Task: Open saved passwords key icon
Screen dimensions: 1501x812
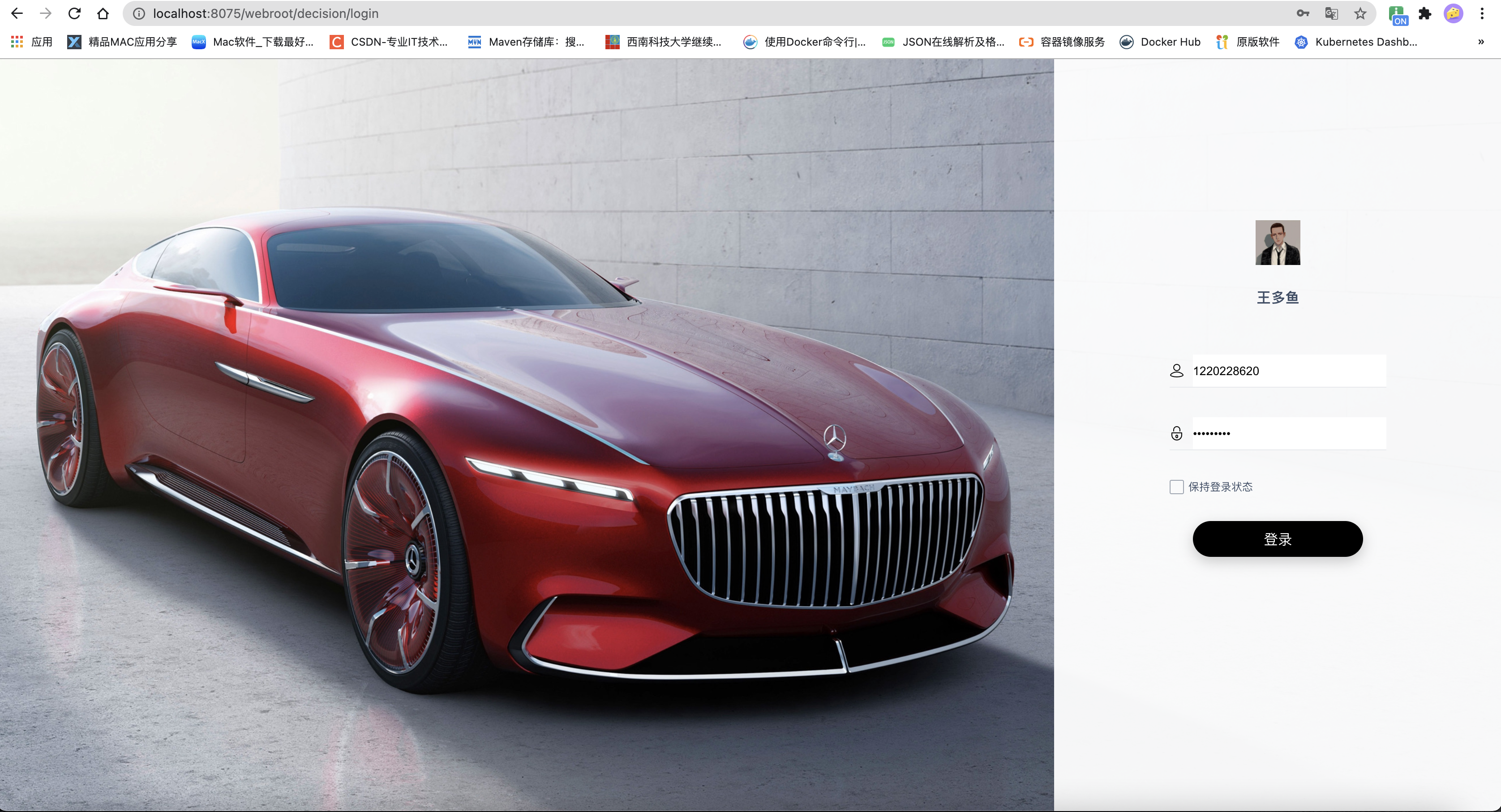Action: 1303,13
